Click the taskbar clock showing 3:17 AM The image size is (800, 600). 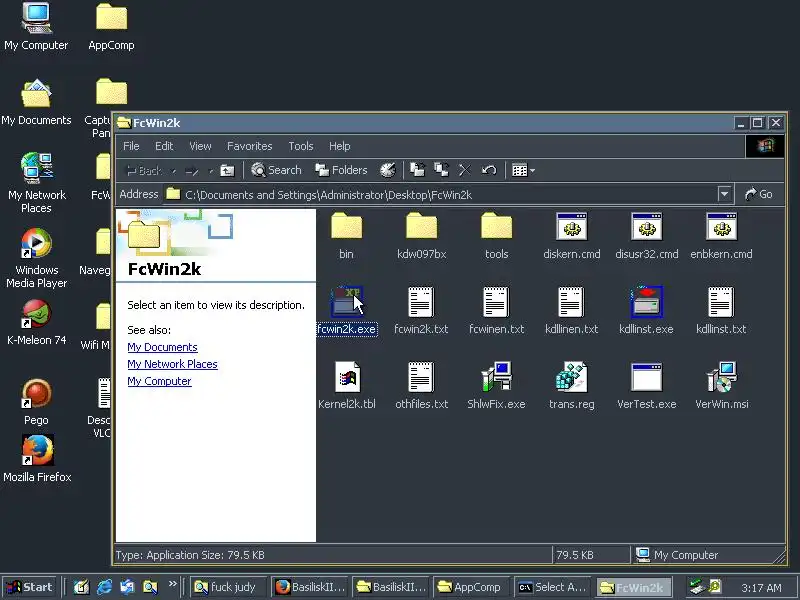[761, 588]
